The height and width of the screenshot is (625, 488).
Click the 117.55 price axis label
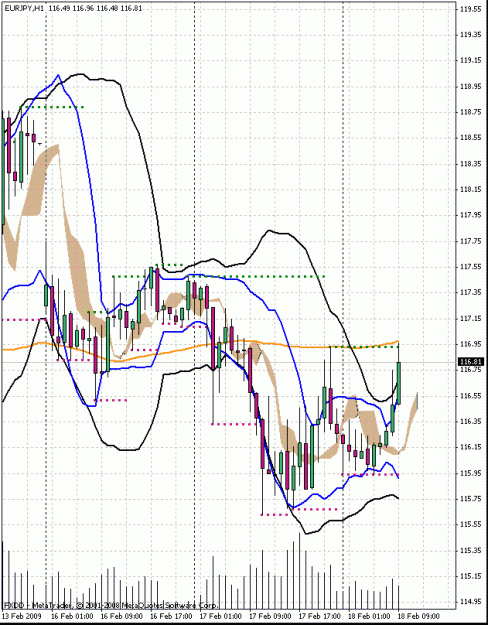coord(470,267)
